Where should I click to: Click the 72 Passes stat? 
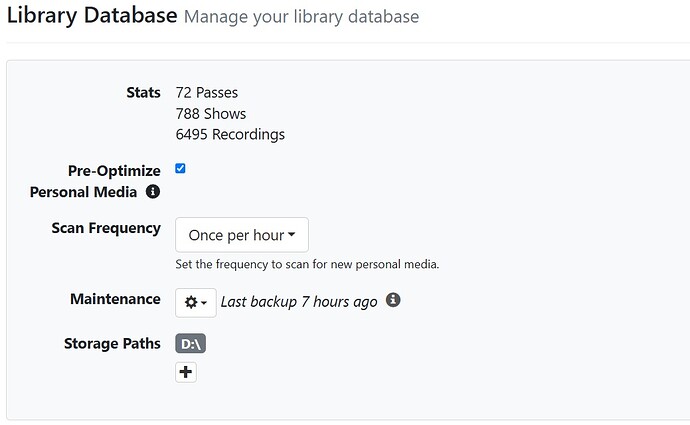pyautogui.click(x=207, y=93)
